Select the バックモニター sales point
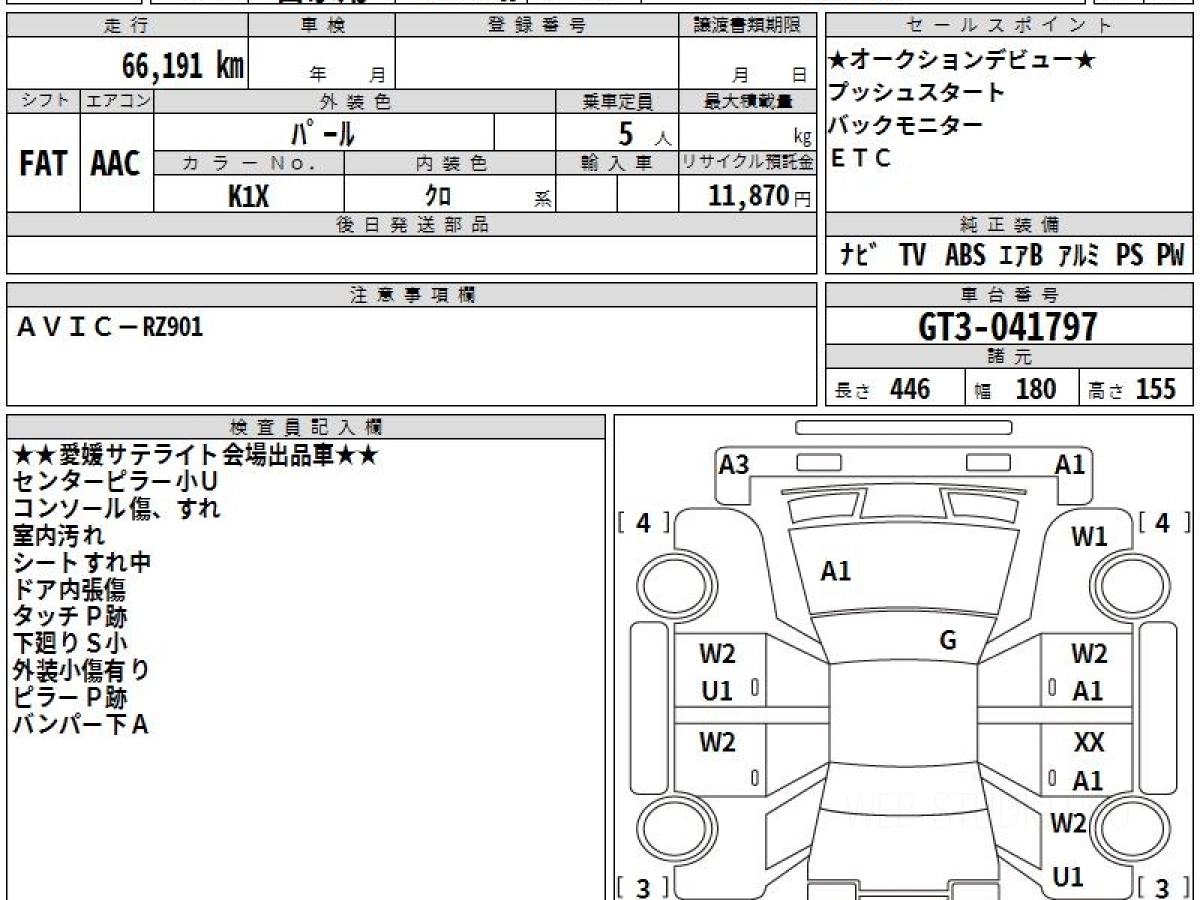 coord(906,126)
